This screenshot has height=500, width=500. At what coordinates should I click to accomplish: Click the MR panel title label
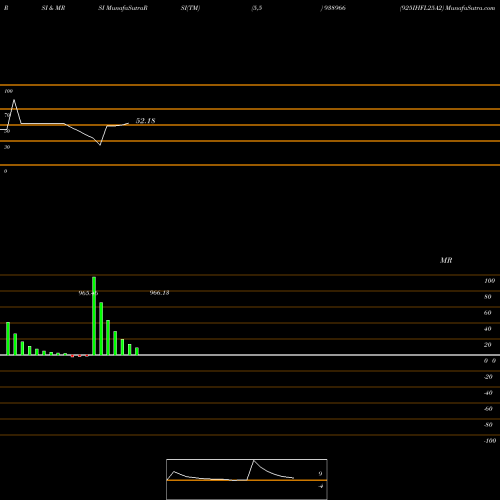coord(446,260)
